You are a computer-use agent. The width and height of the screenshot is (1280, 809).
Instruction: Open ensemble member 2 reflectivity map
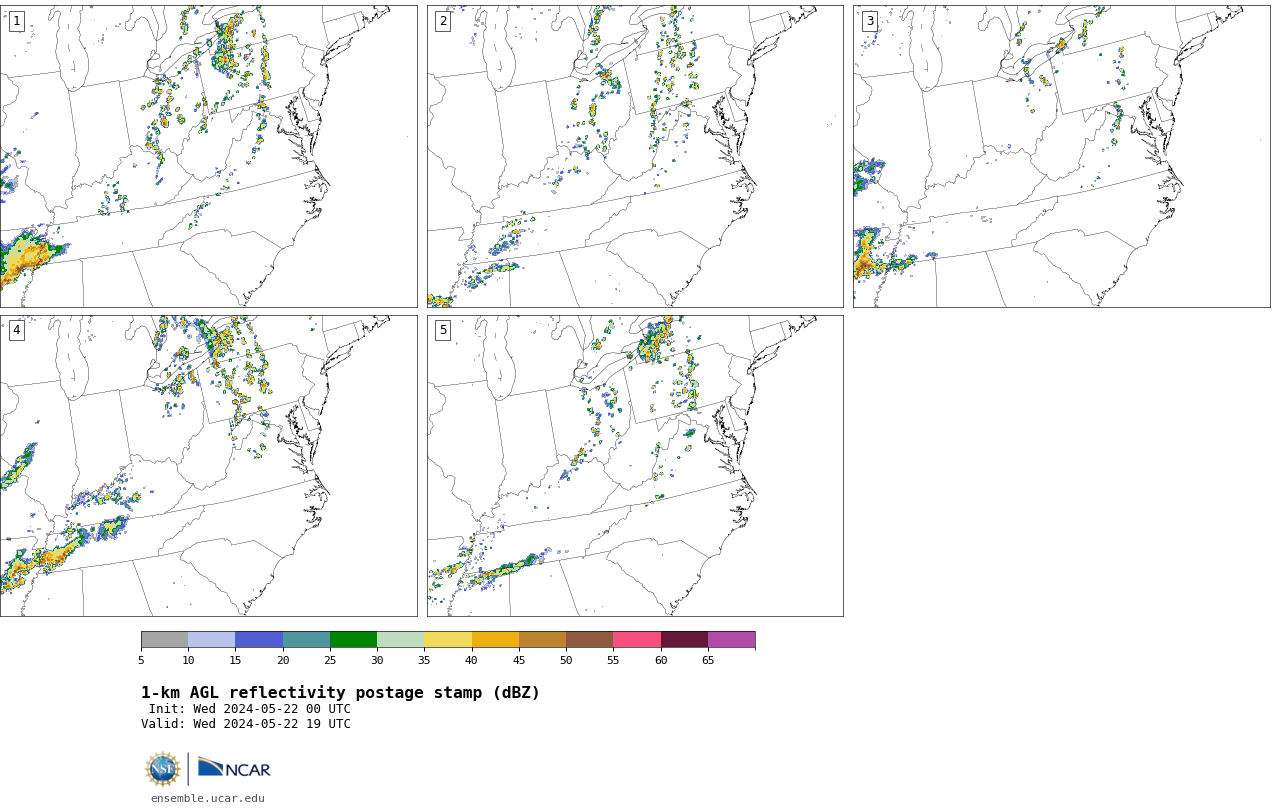pyautogui.click(x=635, y=156)
